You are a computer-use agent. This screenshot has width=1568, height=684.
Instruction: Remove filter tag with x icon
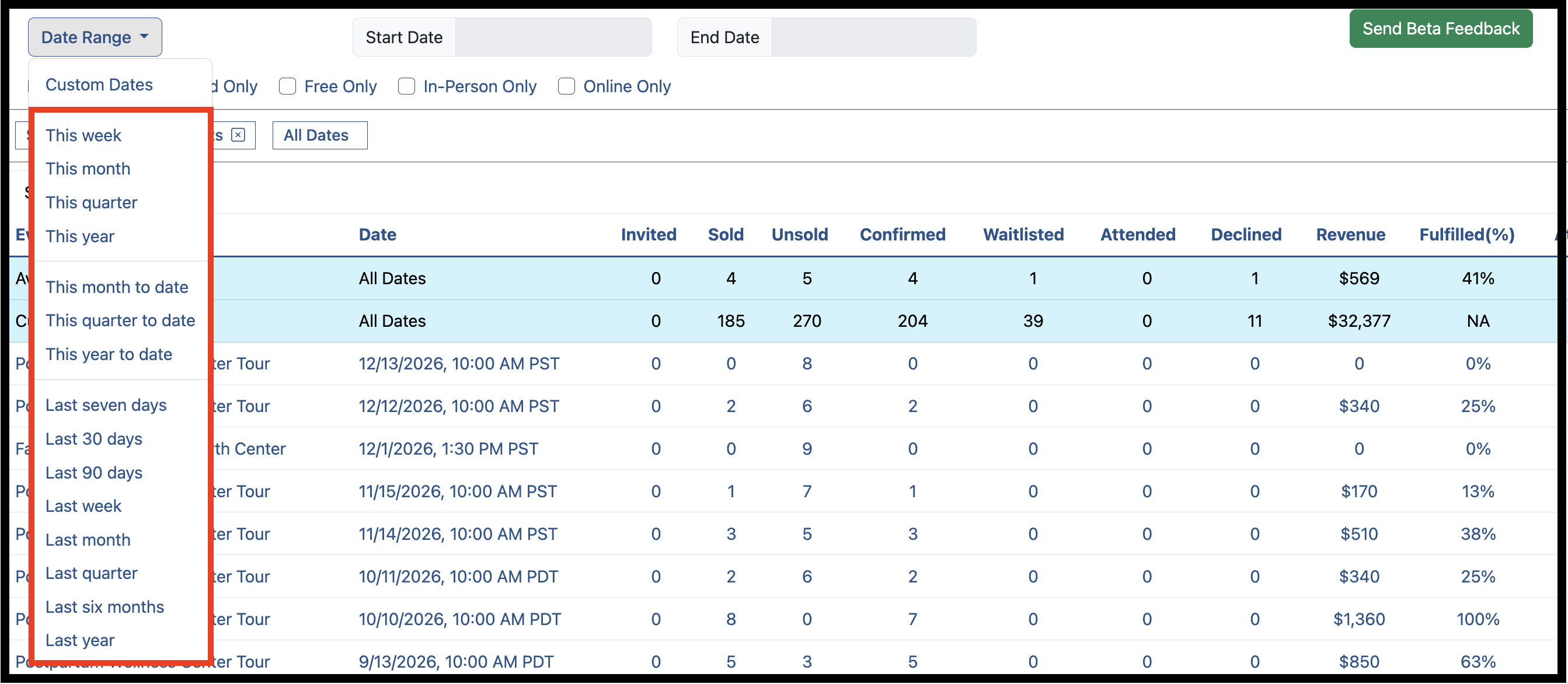[x=239, y=135]
